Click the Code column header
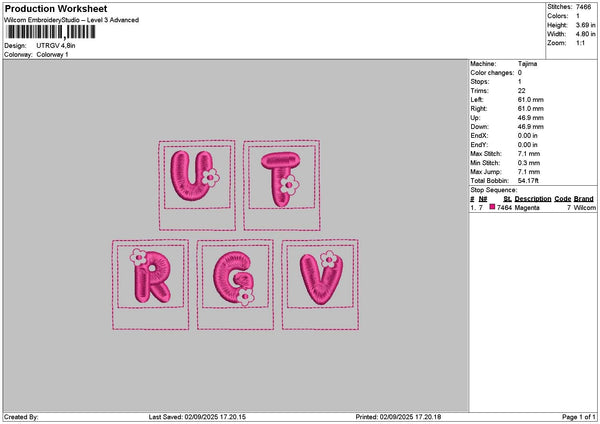 click(562, 199)
